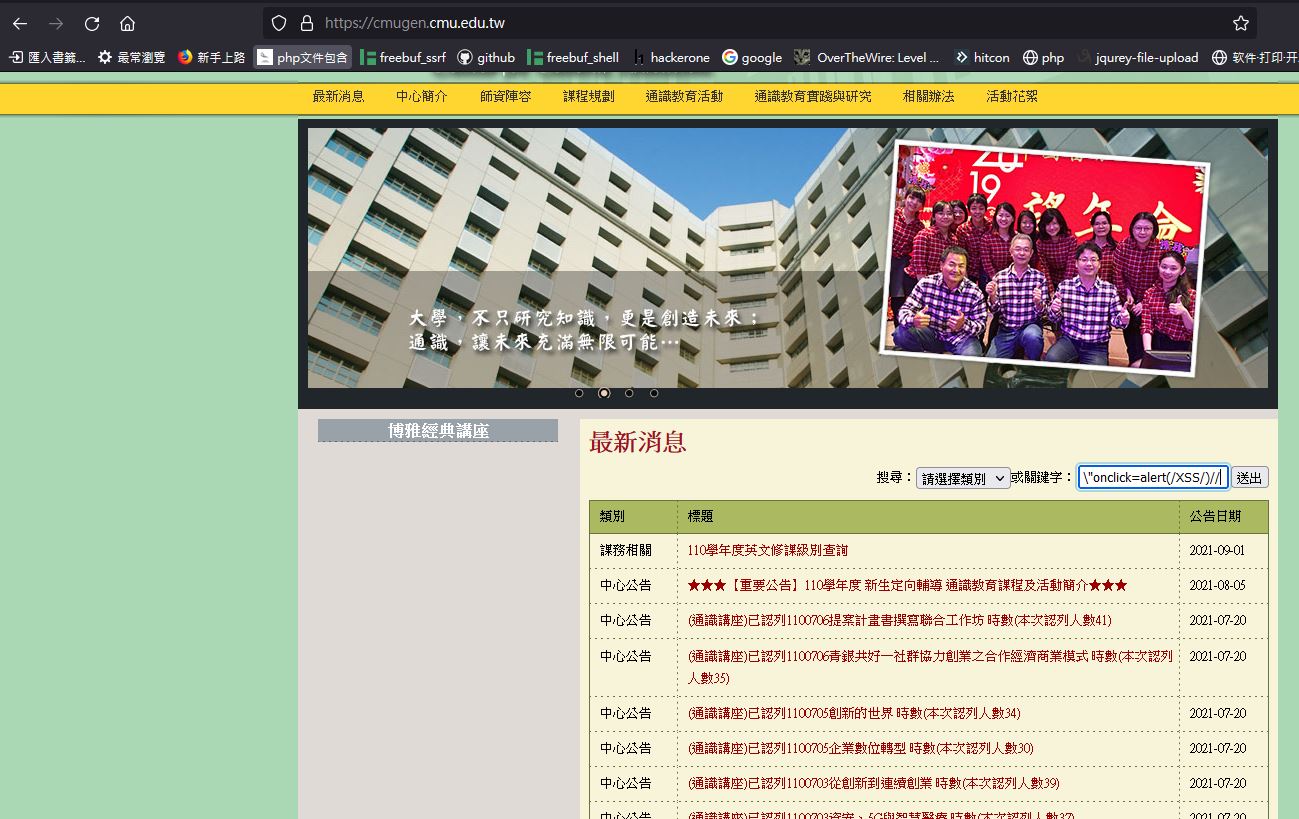Click the 博雅經典講座 sidebar heading
The height and width of the screenshot is (819, 1299).
pos(438,431)
